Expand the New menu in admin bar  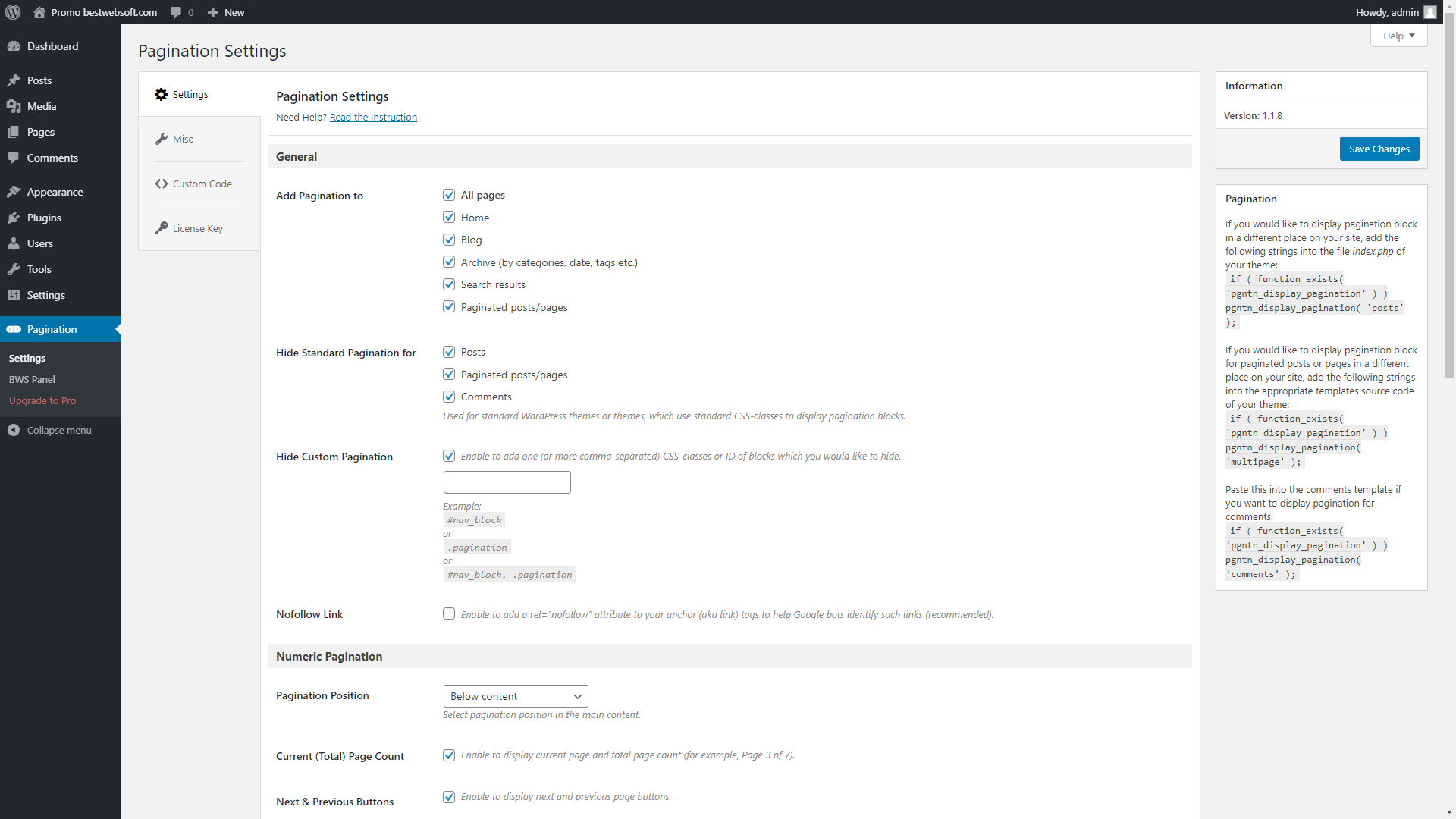coord(225,12)
